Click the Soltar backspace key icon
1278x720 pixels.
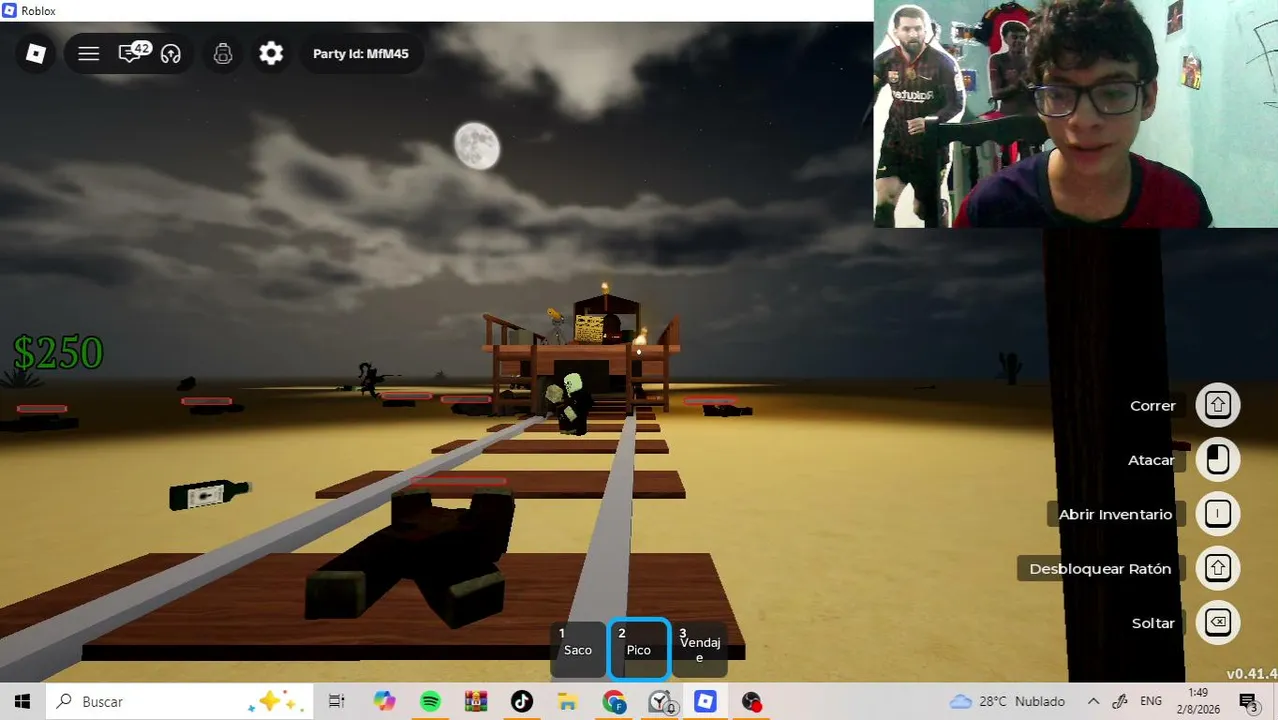[1217, 623]
